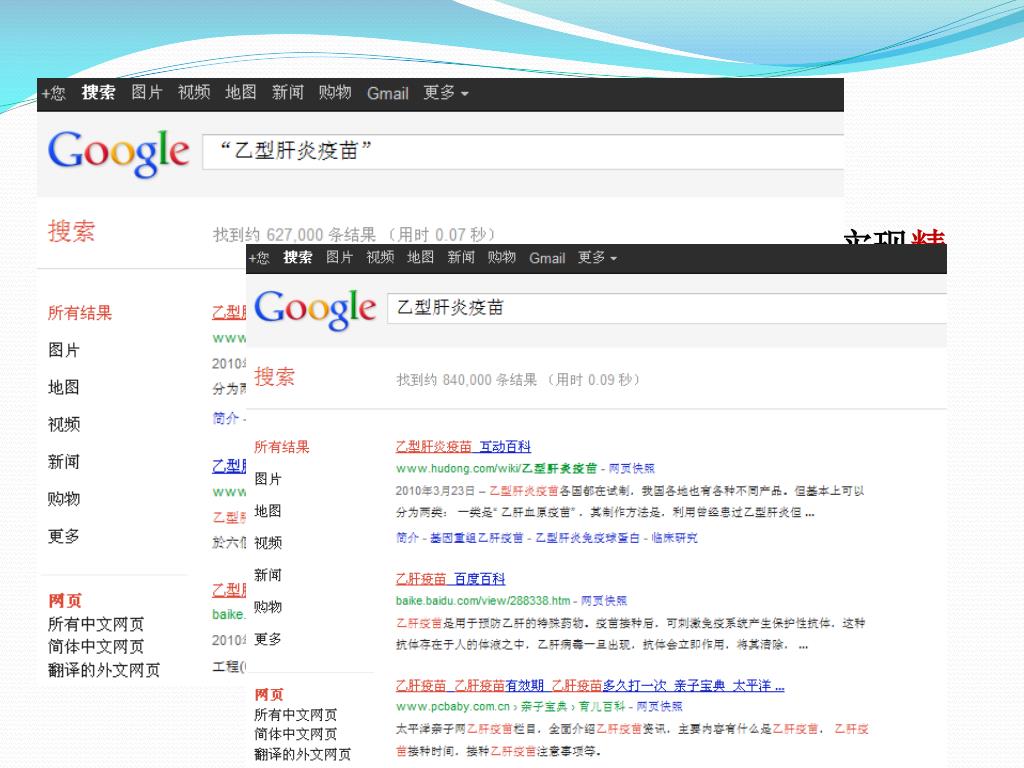Open Gmail from the front window's top bar
This screenshot has width=1024, height=768.
(547, 259)
